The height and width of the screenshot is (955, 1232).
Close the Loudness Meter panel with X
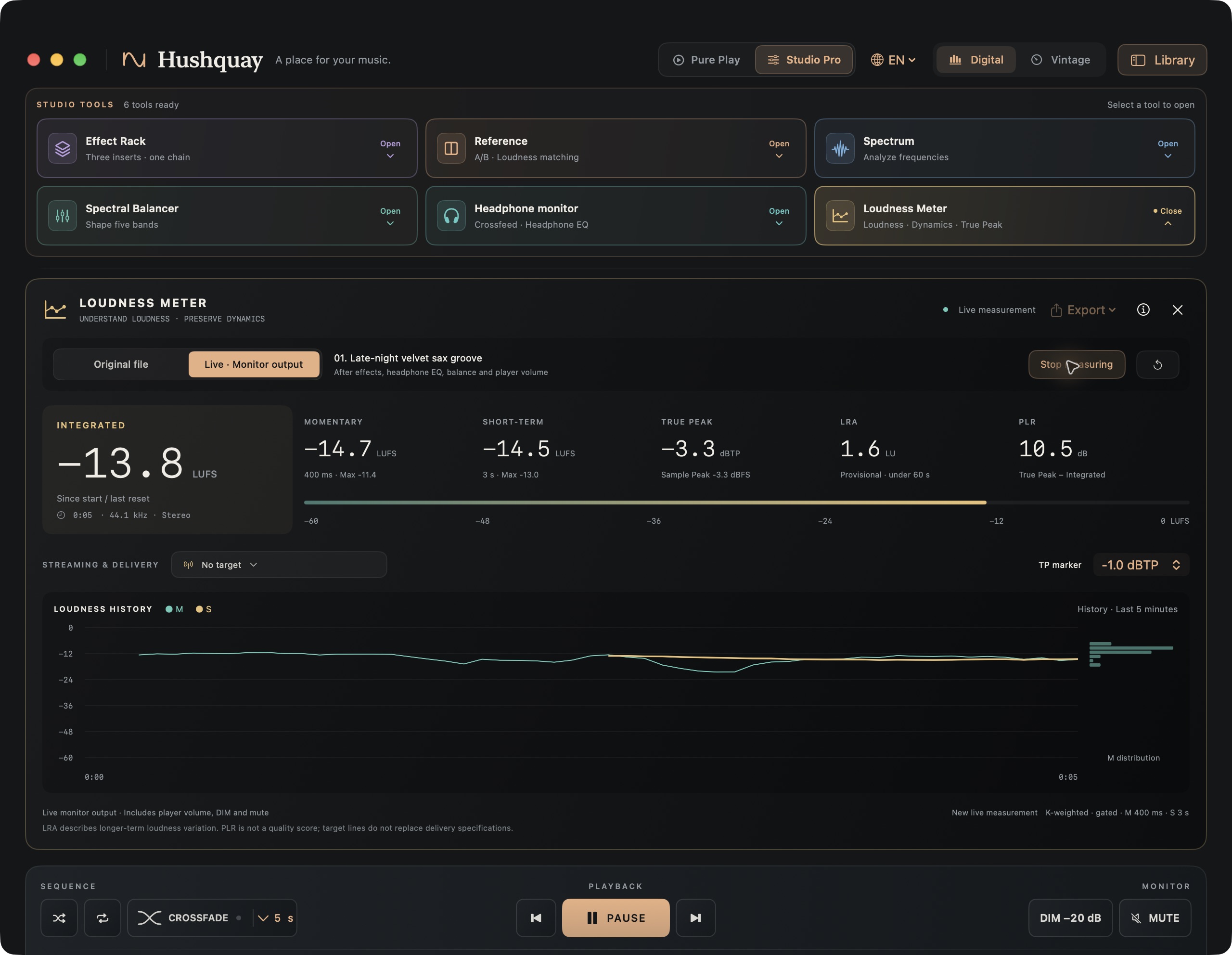pos(1177,310)
